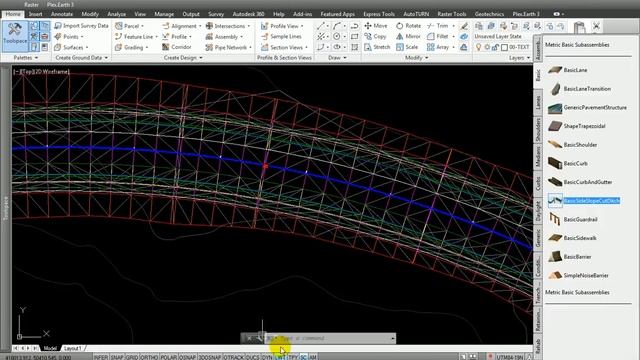The height and width of the screenshot is (360, 640).
Task: Choose the ShapeTrapezoidal subassembly
Action: tap(576, 127)
